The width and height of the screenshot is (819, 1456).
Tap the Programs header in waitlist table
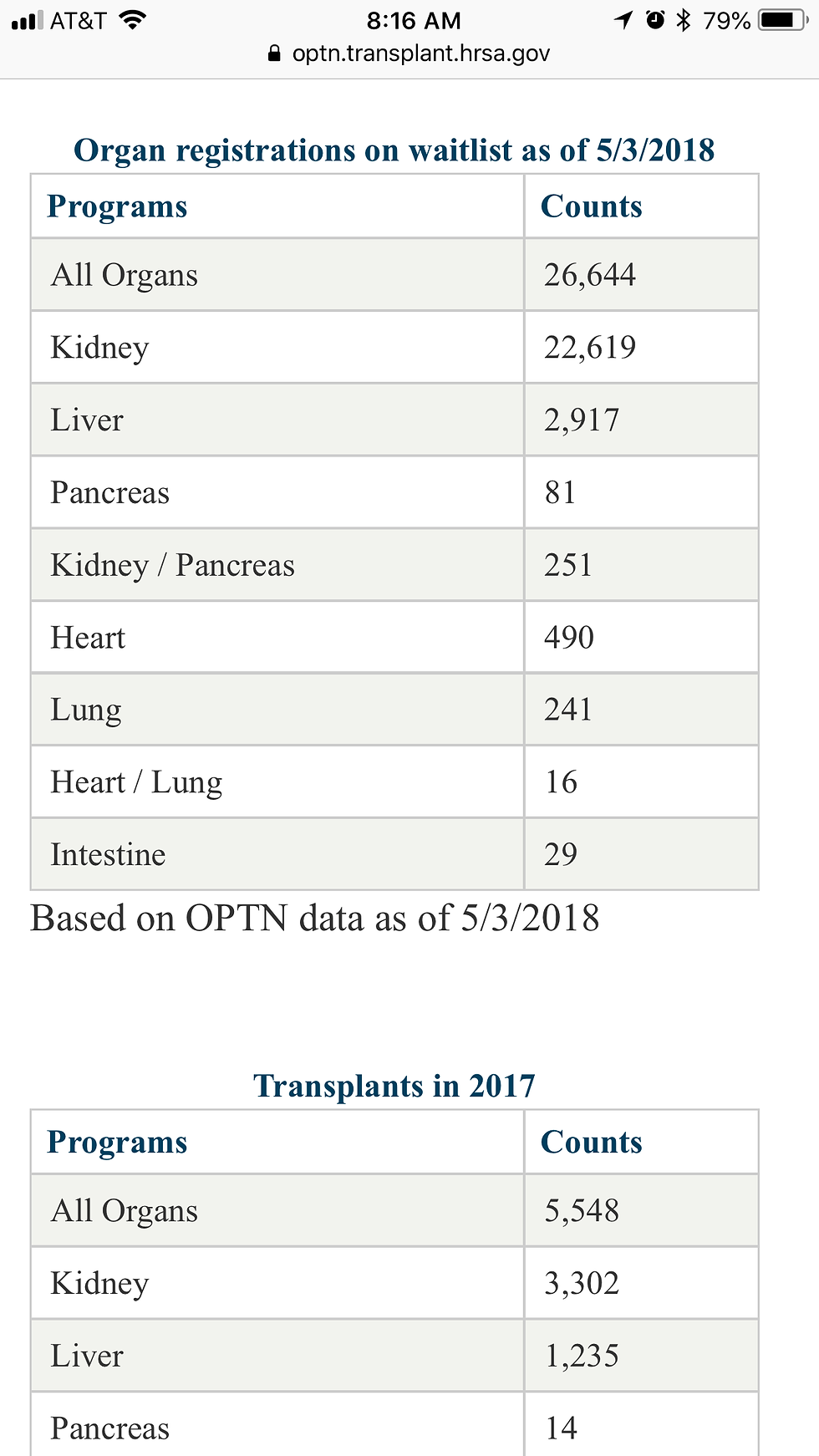click(117, 206)
